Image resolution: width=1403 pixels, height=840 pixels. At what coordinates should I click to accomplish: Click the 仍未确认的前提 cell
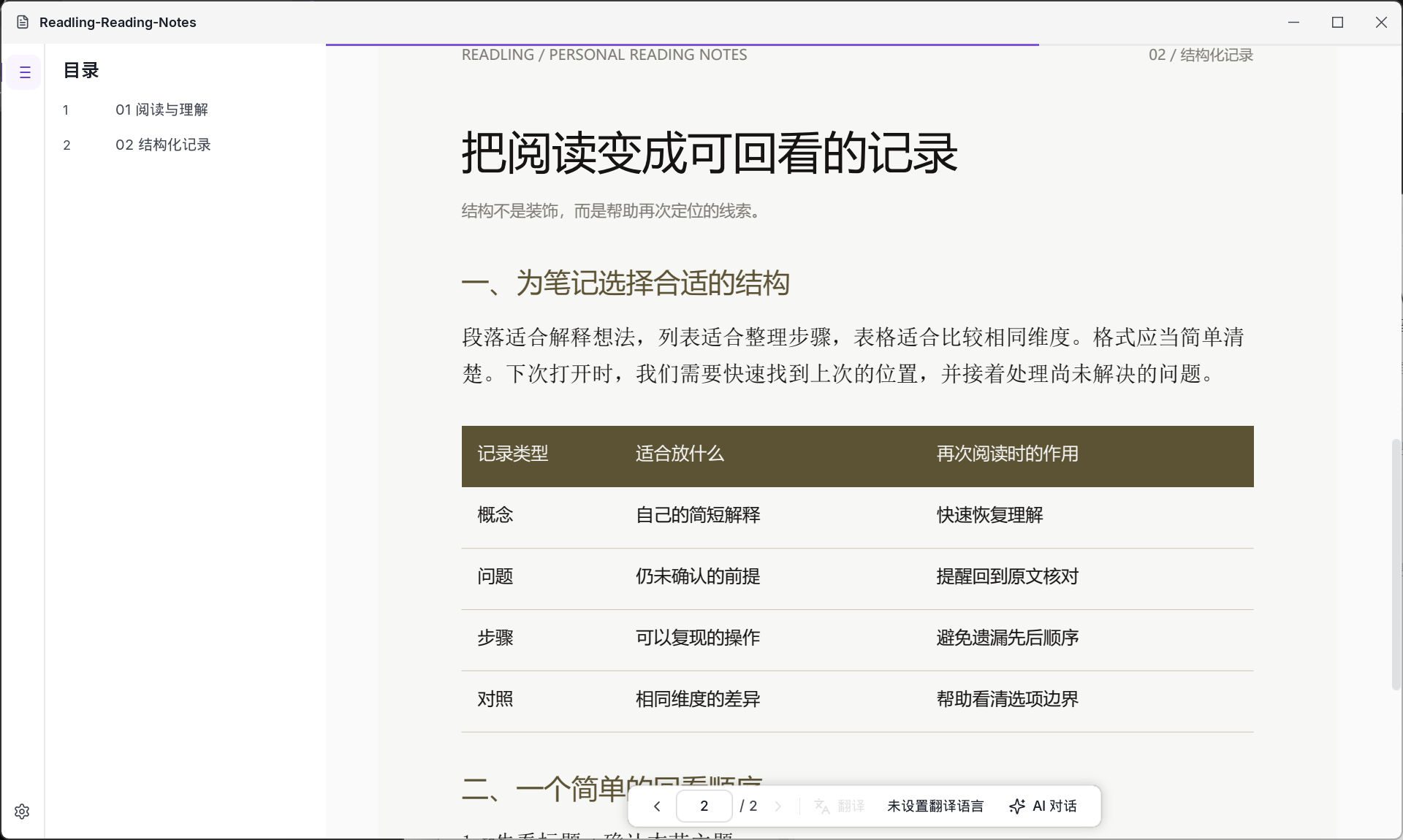pos(698,576)
